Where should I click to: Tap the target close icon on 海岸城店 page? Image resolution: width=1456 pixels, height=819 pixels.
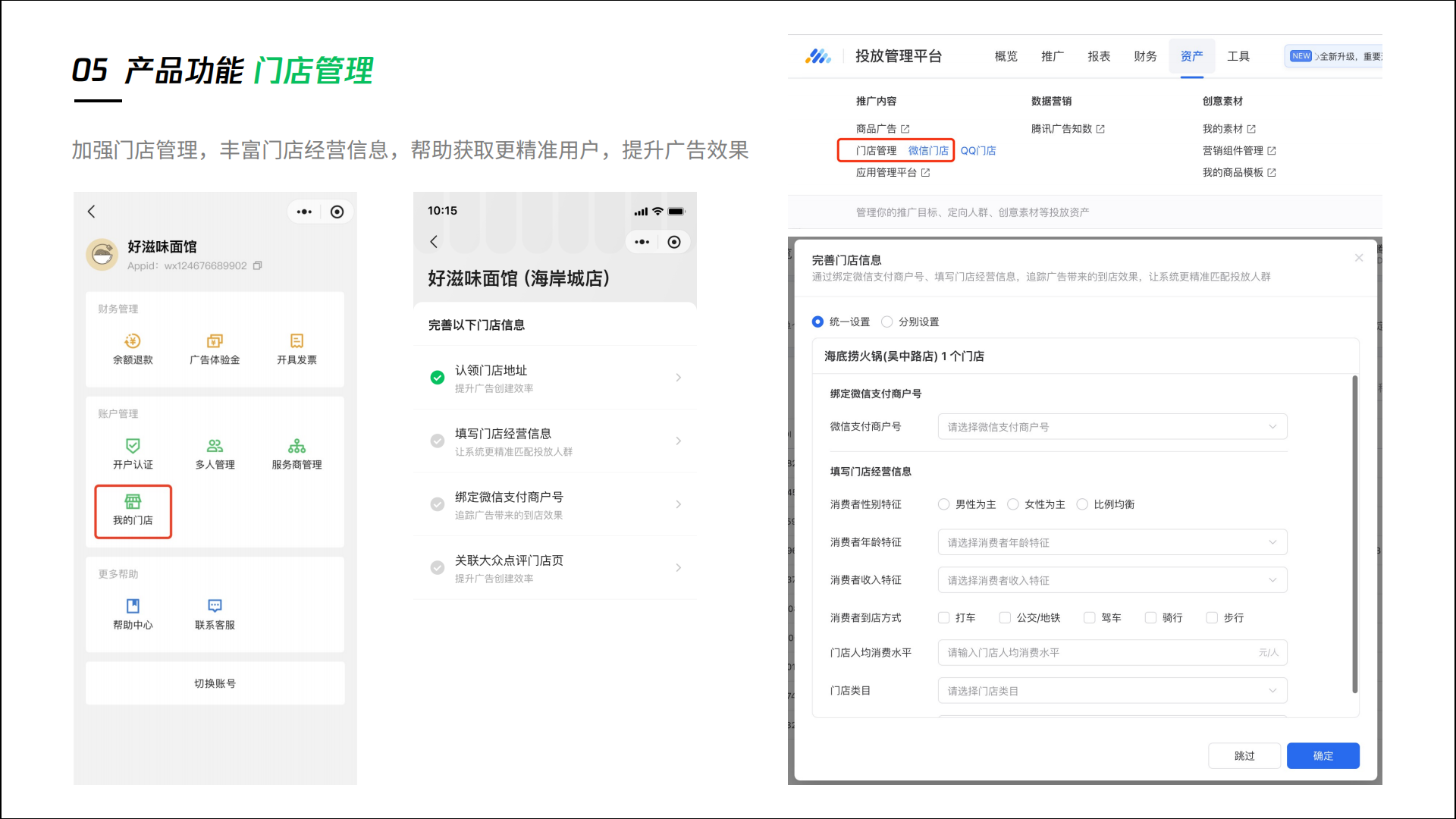[674, 242]
